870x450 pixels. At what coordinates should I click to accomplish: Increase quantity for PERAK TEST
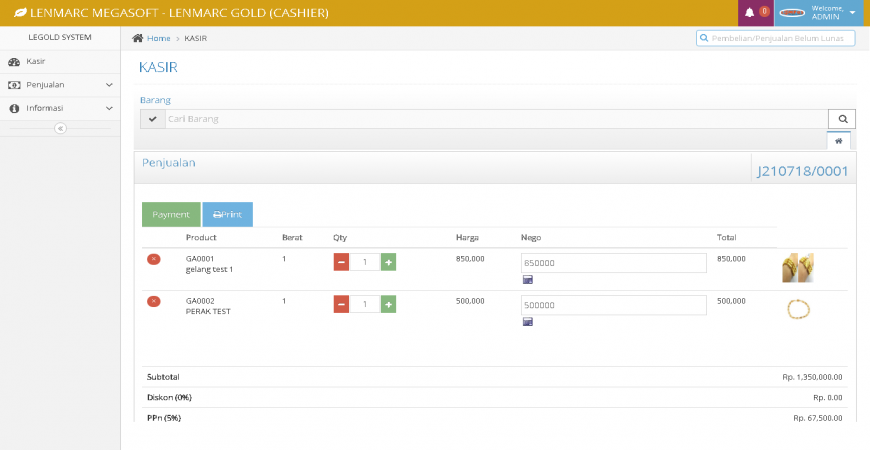[388, 304]
